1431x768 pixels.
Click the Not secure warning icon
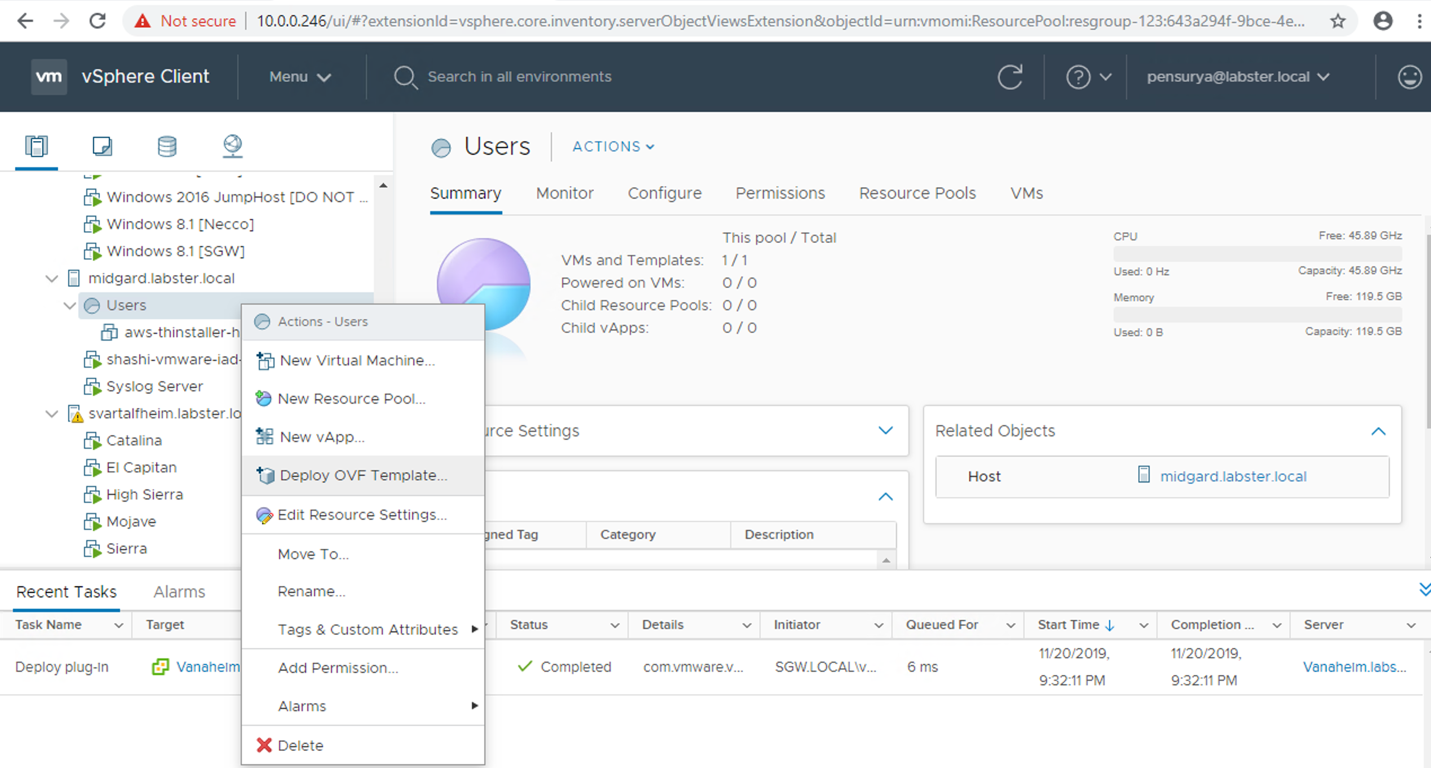click(142, 19)
